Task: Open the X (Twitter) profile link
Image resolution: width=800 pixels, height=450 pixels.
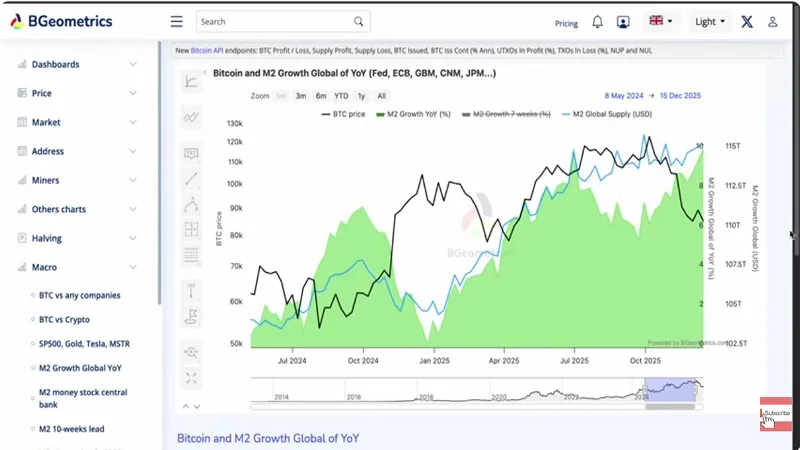Action: point(747,22)
